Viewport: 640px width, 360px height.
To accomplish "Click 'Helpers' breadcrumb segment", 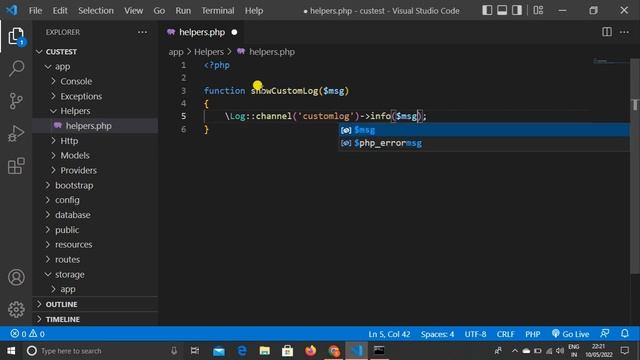I will pos(209,52).
